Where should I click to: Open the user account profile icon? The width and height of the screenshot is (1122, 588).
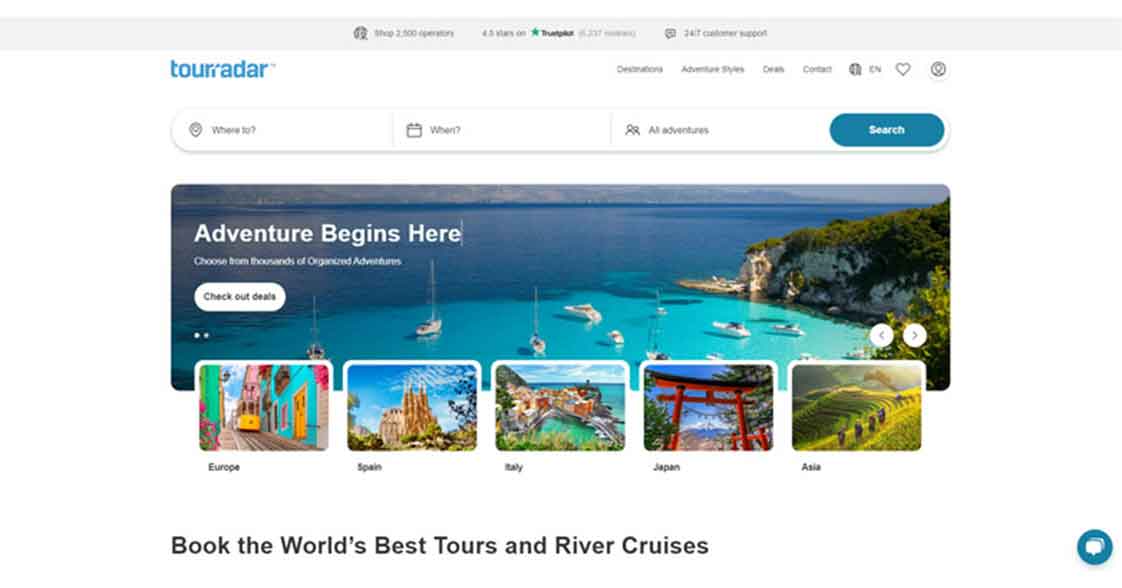(x=938, y=69)
